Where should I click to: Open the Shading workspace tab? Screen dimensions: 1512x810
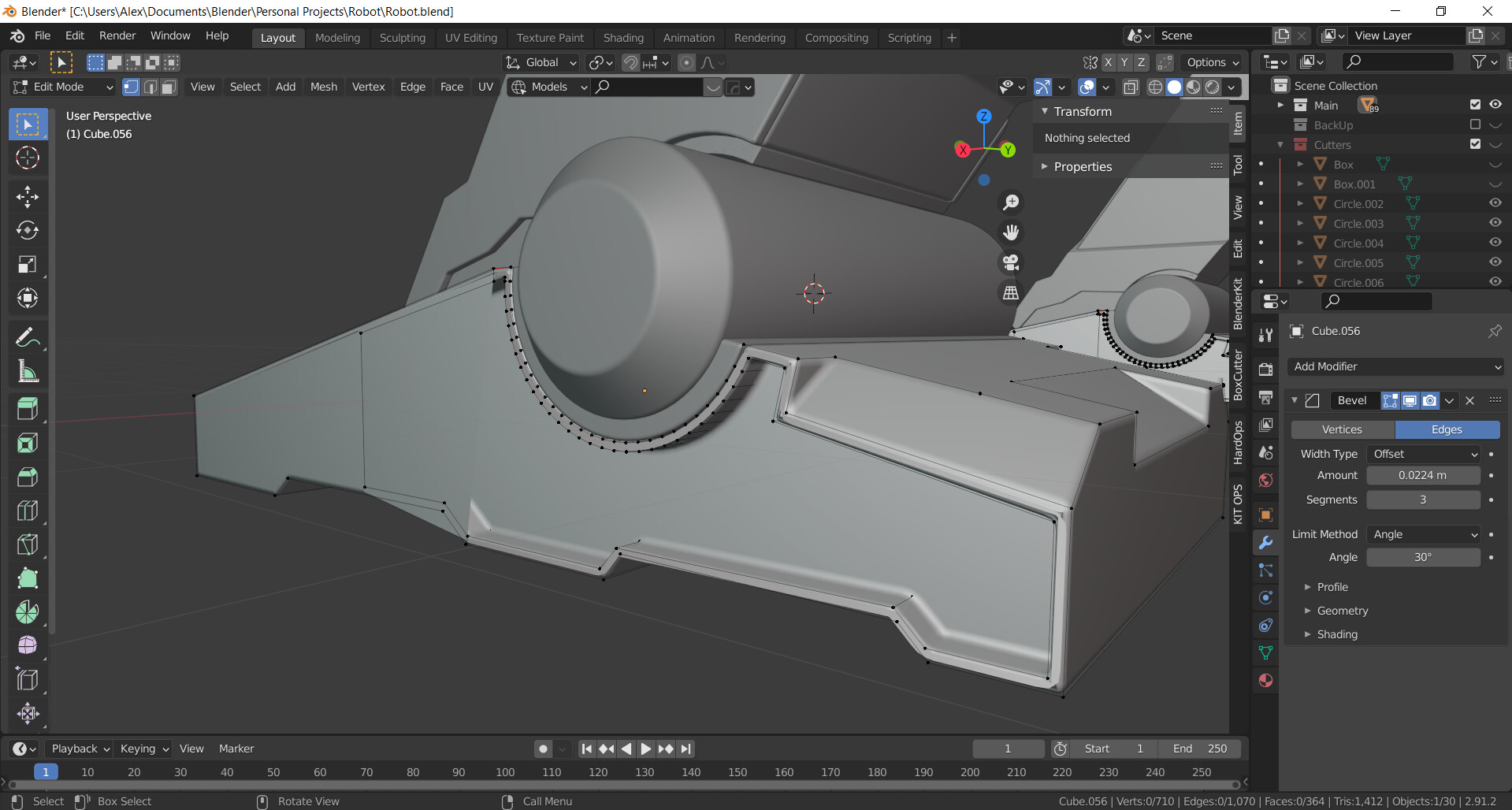click(623, 38)
